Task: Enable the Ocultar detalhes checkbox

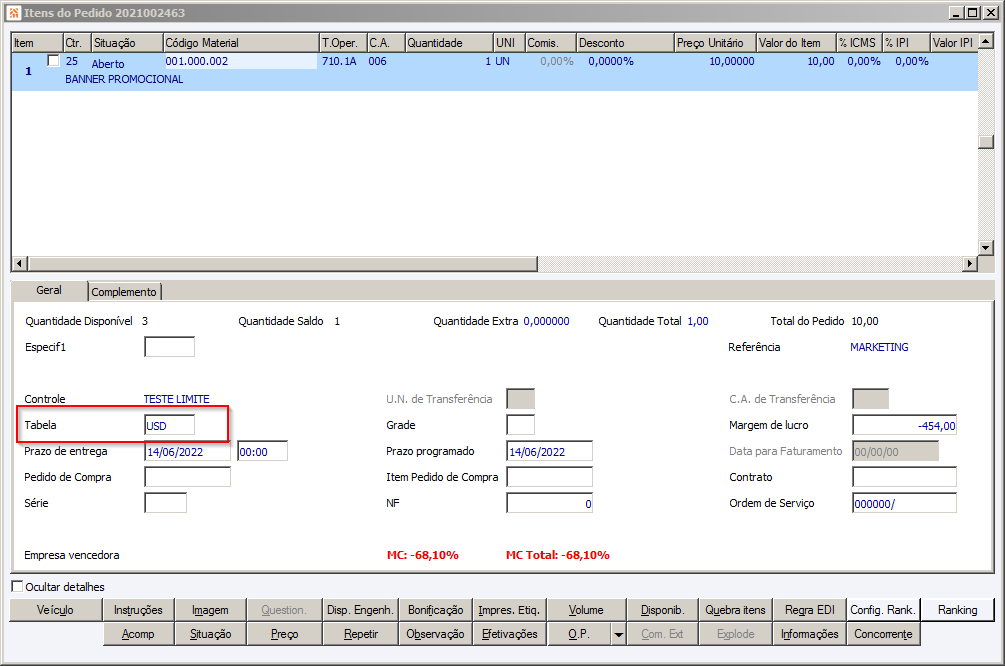Action: [x=17, y=587]
